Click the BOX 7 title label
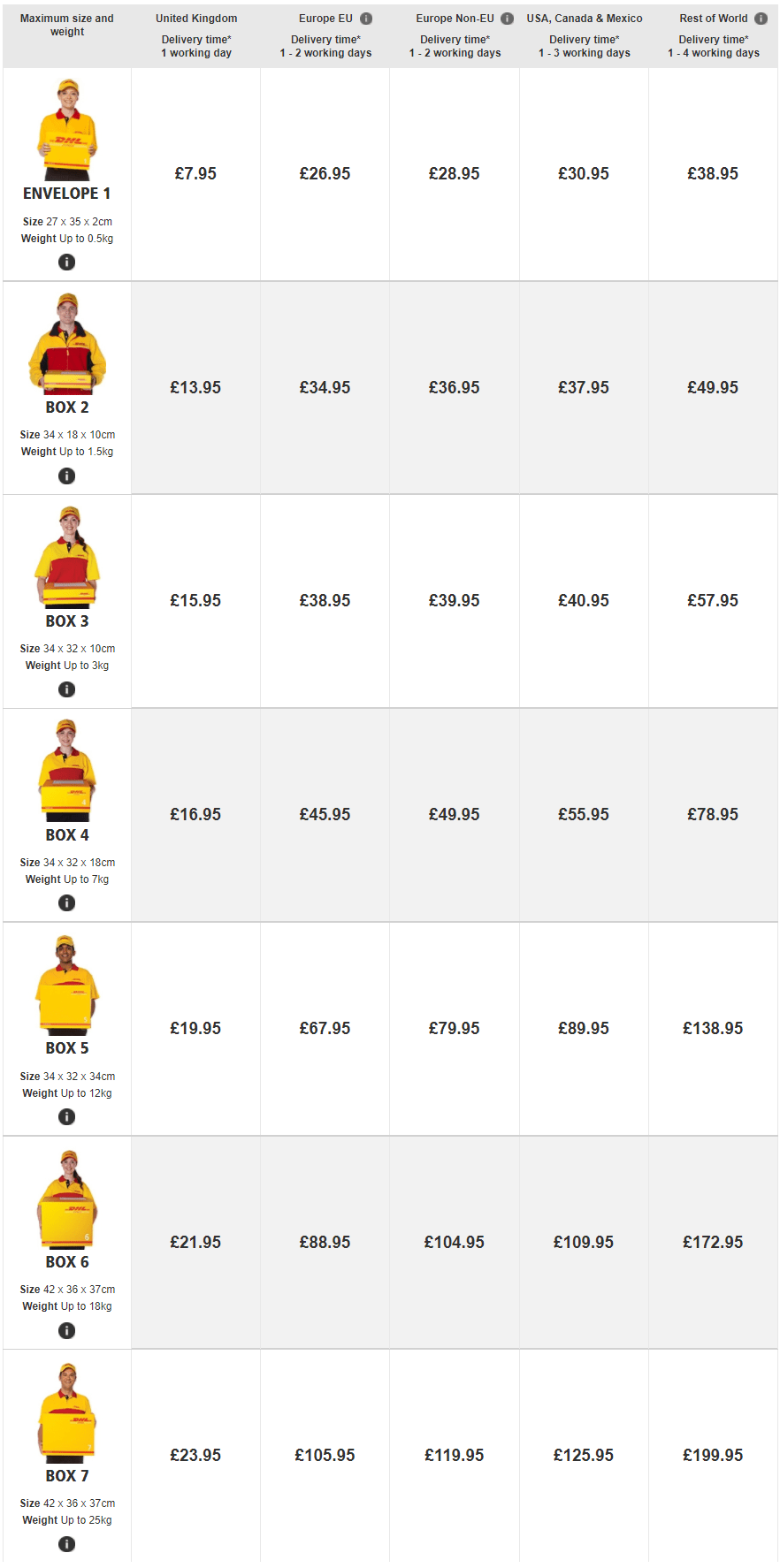Viewport: 780px width, 1568px height. [x=67, y=1476]
